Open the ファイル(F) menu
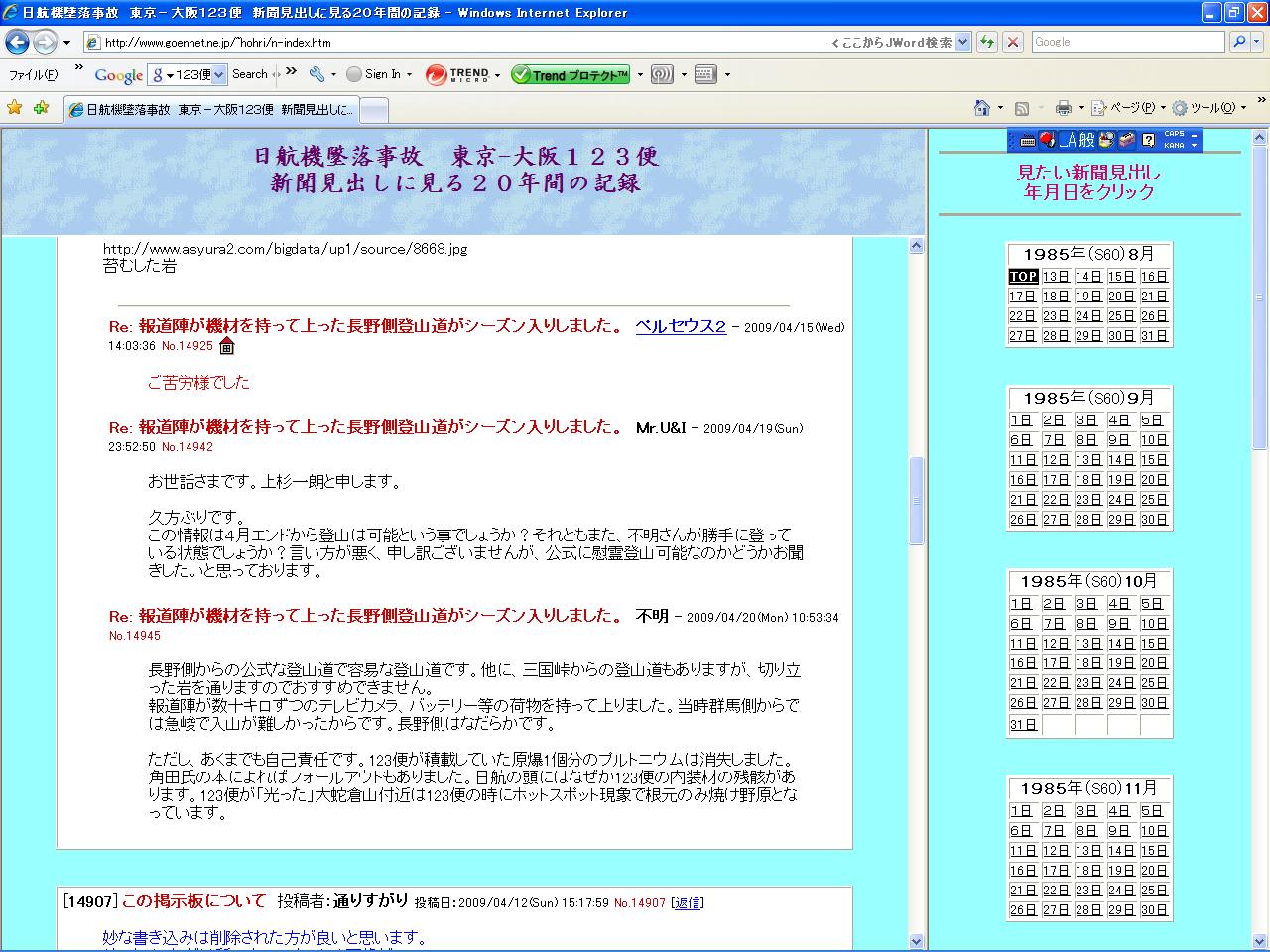1270x952 pixels. [33, 74]
